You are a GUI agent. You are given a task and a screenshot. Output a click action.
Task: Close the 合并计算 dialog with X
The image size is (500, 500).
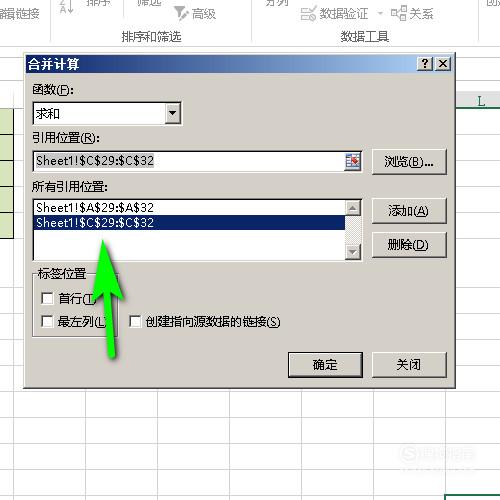tap(443, 63)
